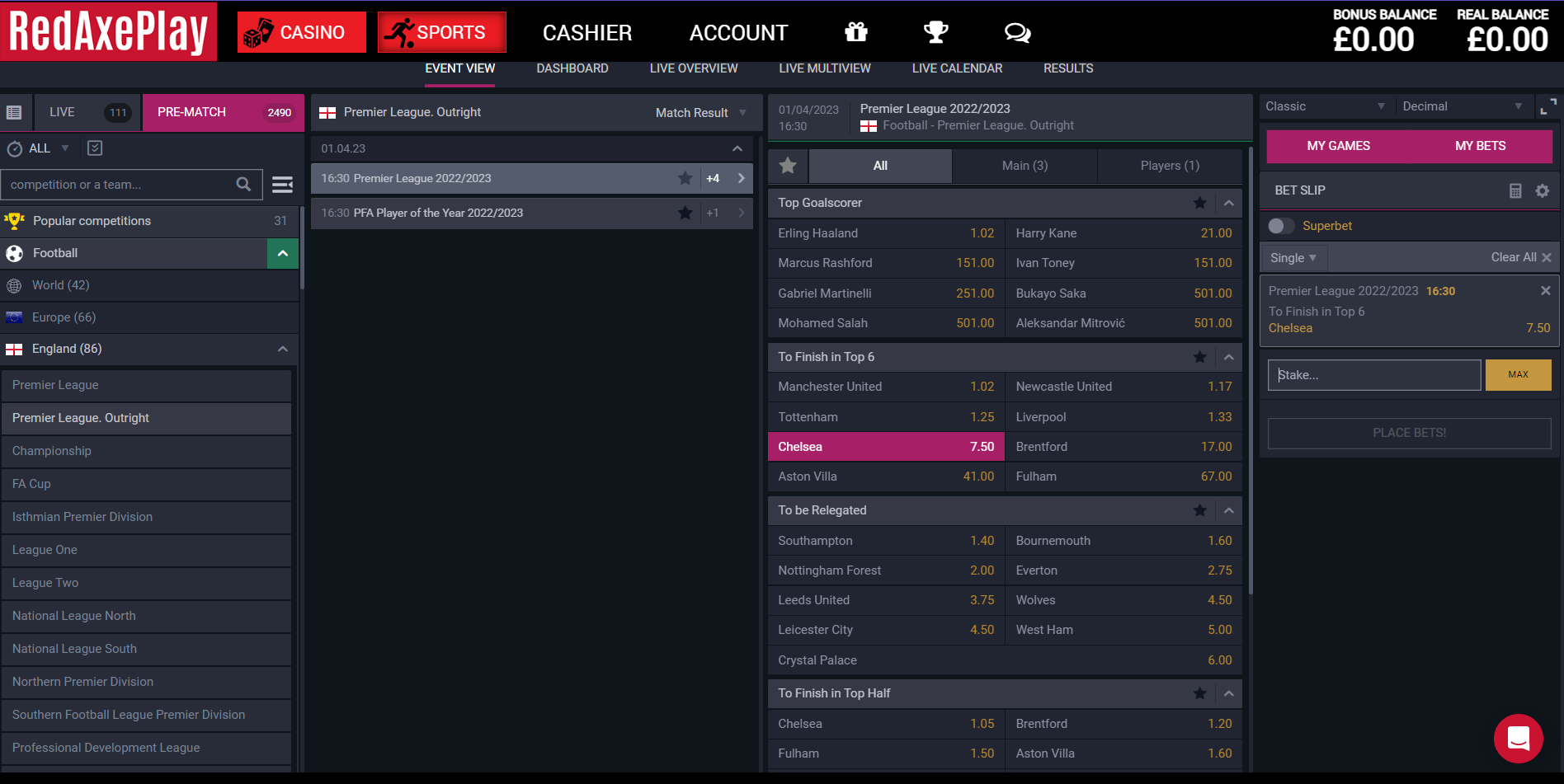Open the DASHBOARD view
1564x784 pixels.
[x=572, y=68]
